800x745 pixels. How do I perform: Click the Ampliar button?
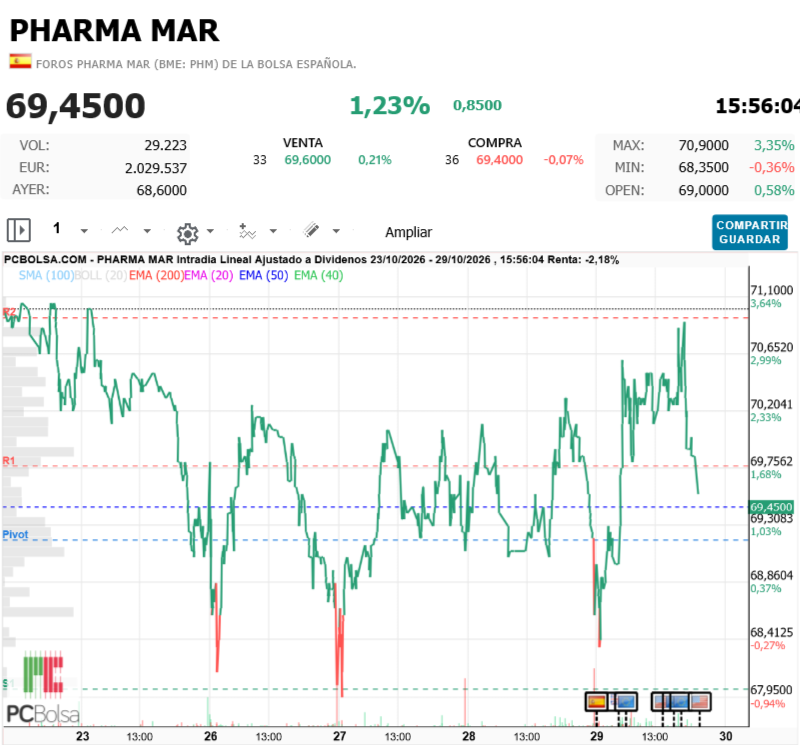pos(408,232)
